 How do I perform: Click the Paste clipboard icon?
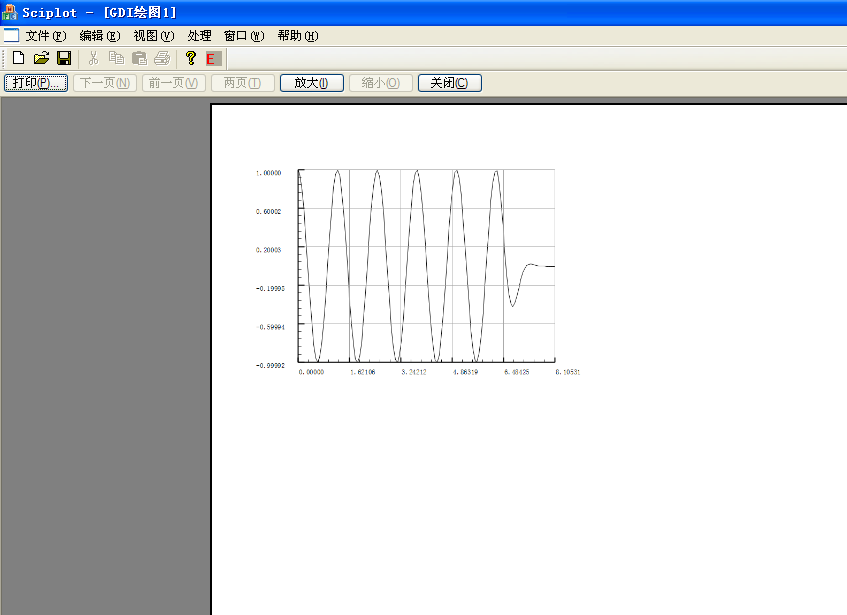139,59
